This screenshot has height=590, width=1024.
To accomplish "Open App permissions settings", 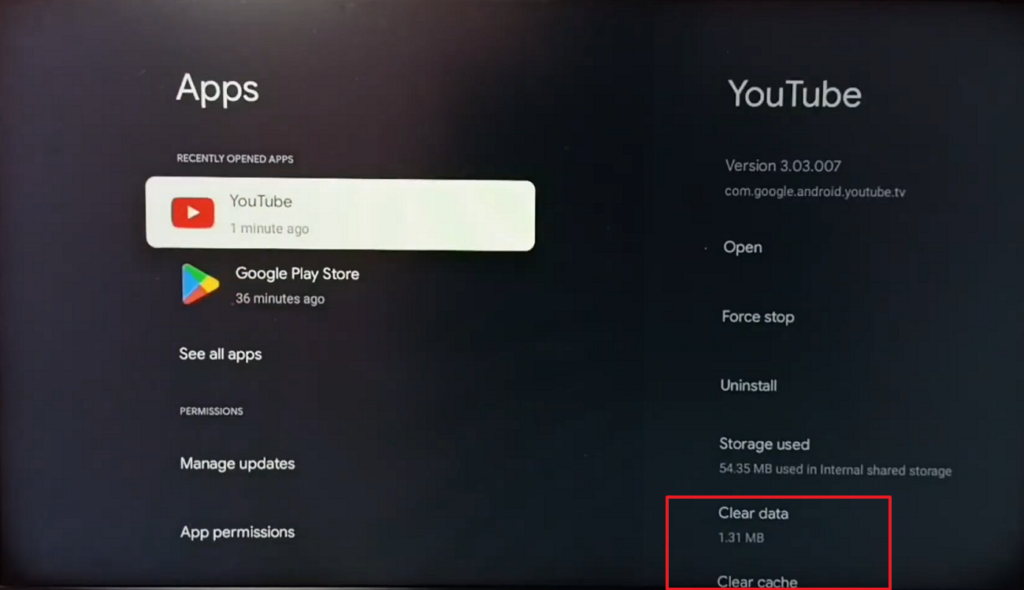I will pos(237,532).
